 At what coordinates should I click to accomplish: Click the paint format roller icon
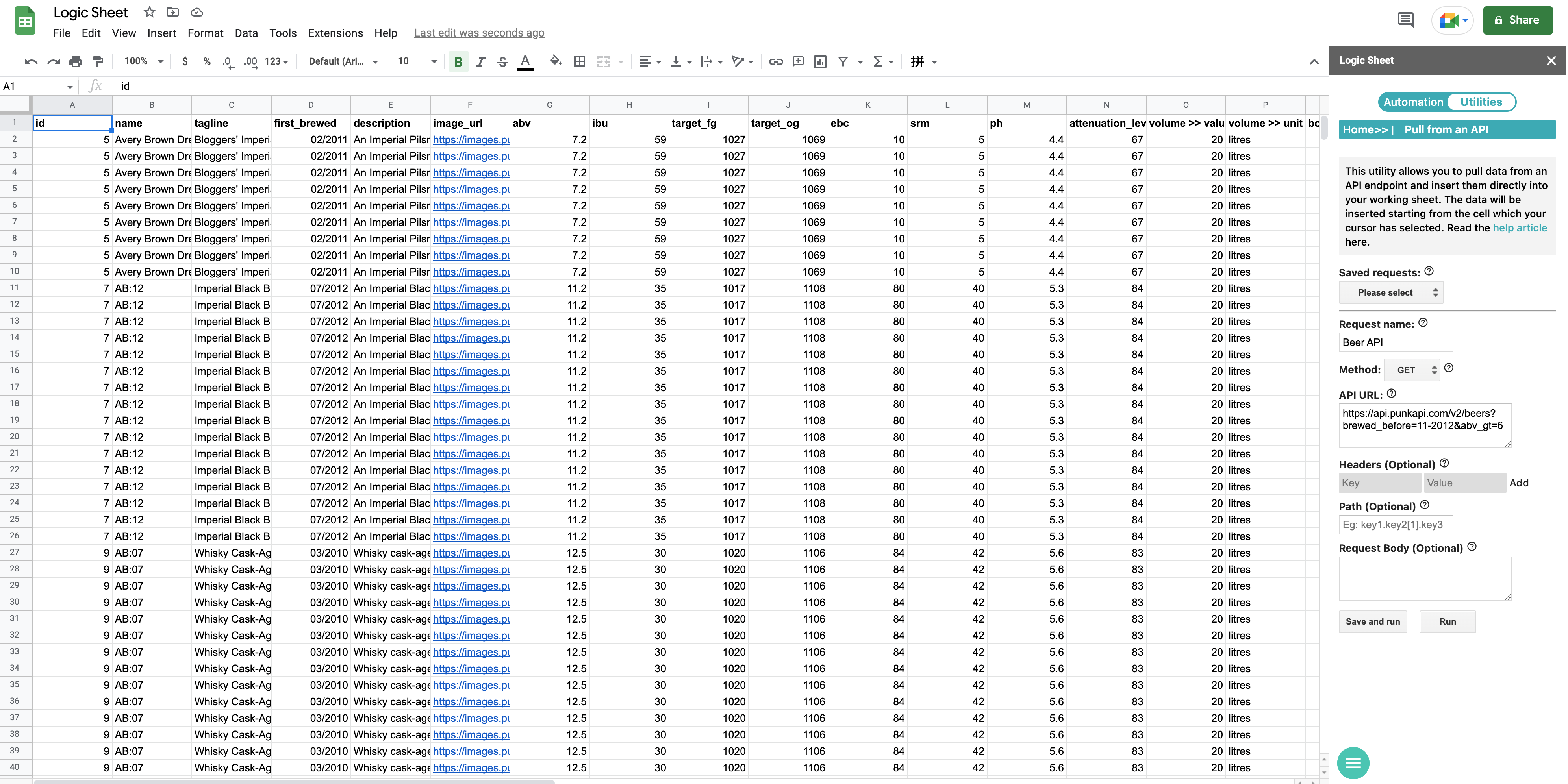98,61
